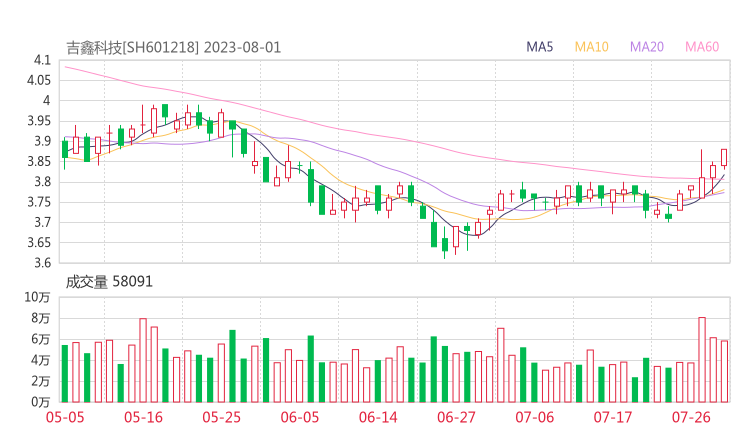
Task: Click the MA60 legend label
Action: pyautogui.click(x=702, y=47)
